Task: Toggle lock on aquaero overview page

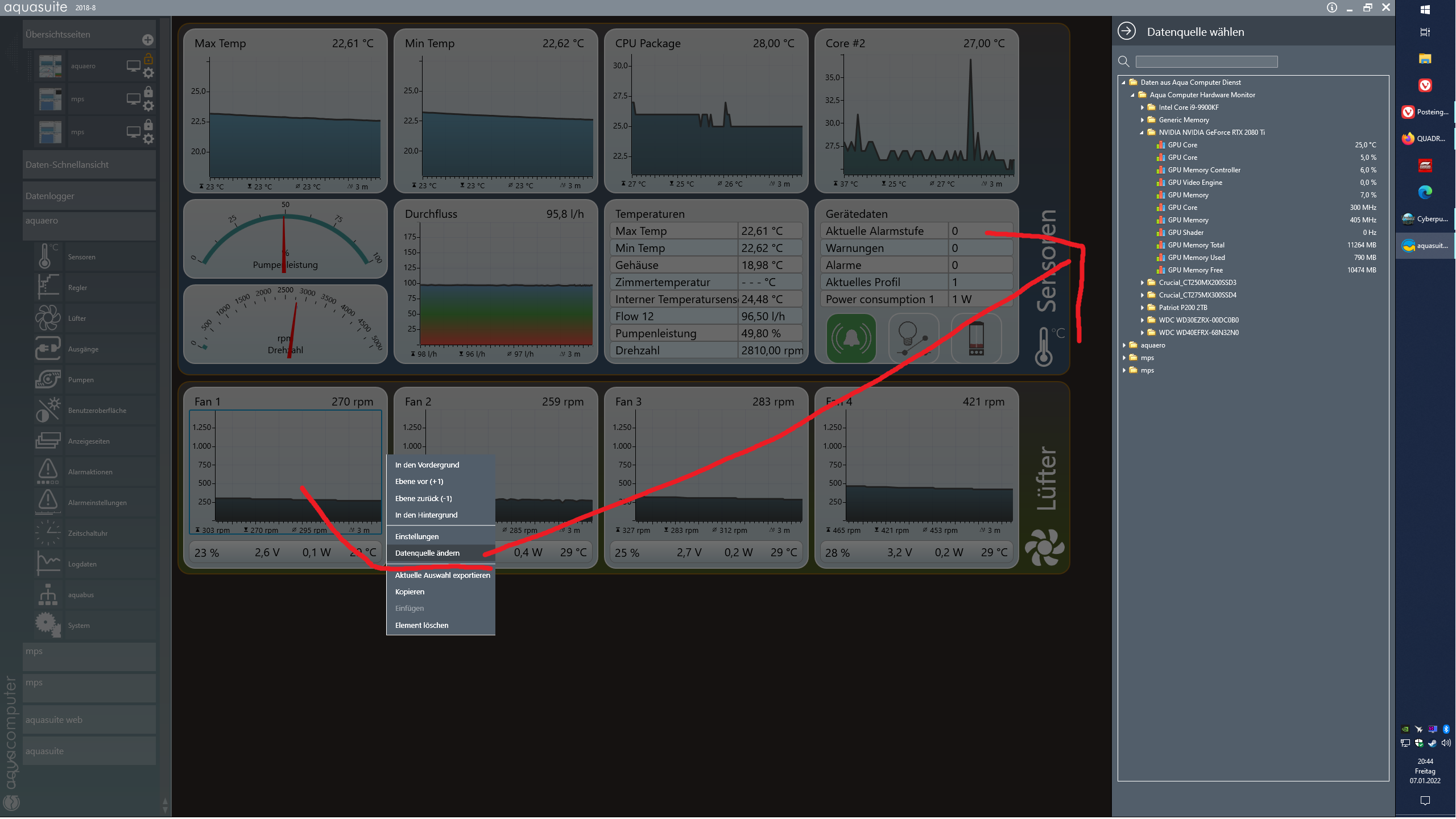Action: (148, 59)
